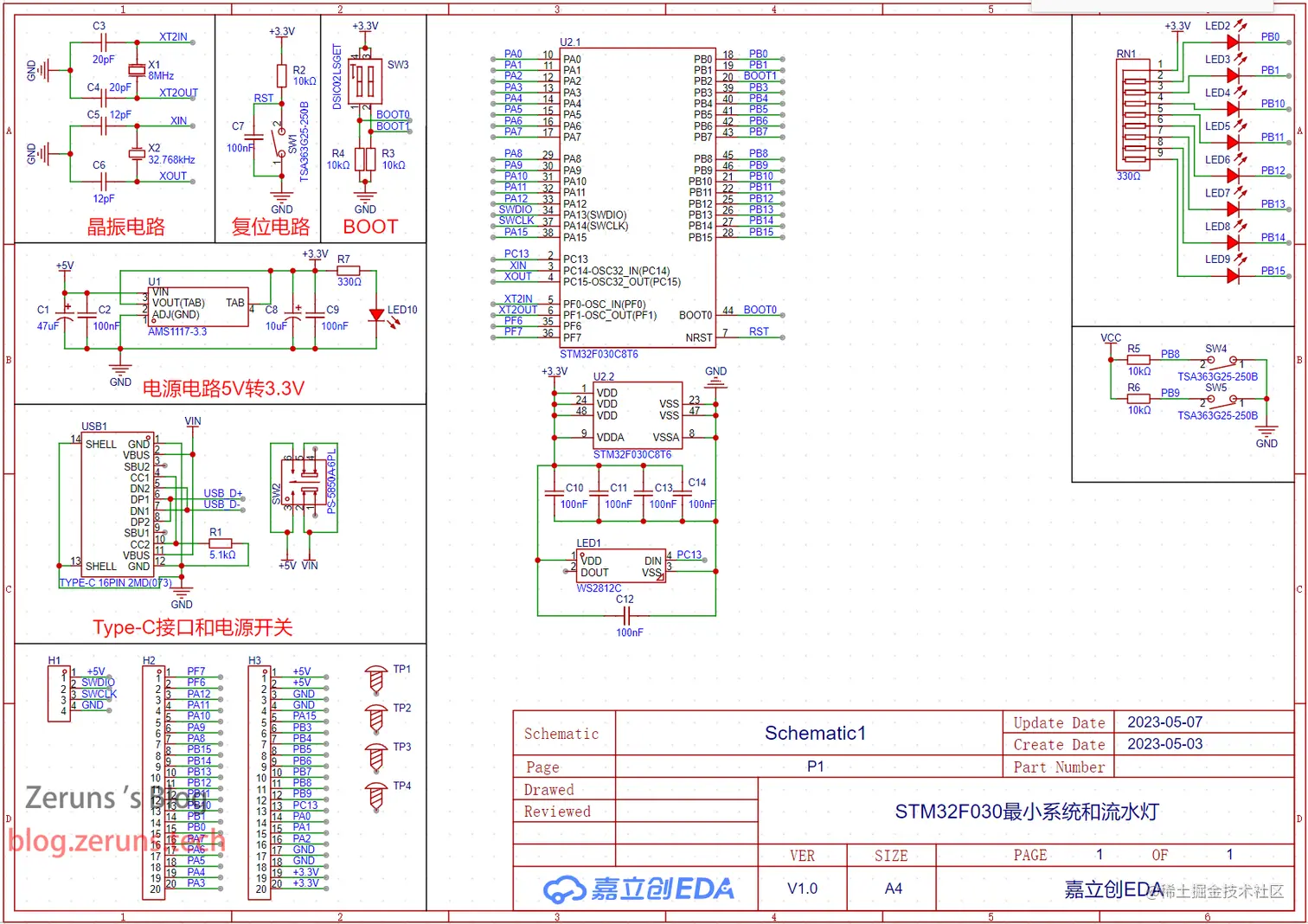This screenshot has width=1308, height=924.
Task: Select the 8MHz crystal X1 symbol
Action: tap(137, 69)
